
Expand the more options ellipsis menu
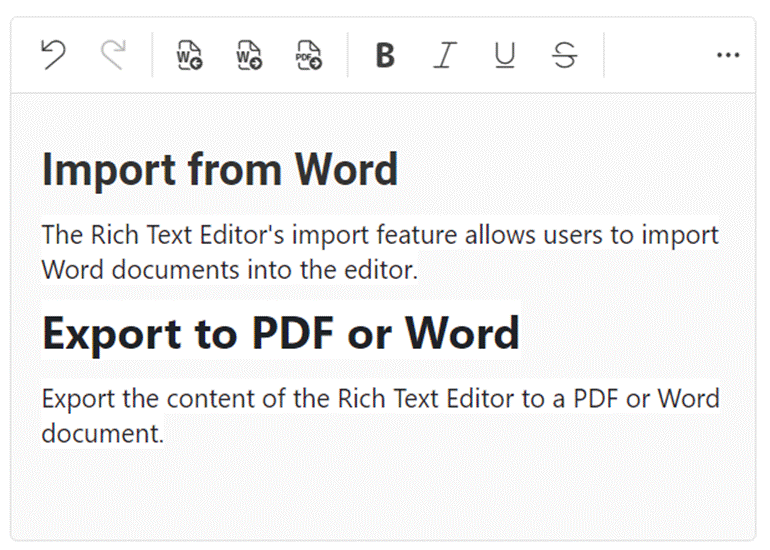[x=728, y=55]
